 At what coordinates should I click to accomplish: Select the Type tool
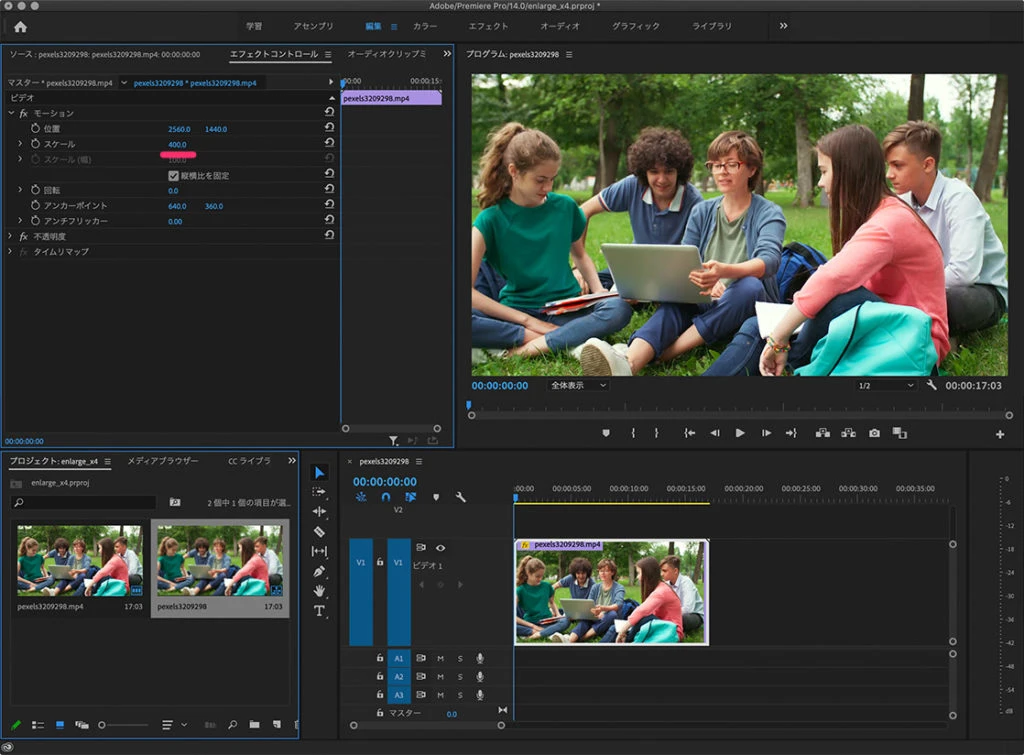click(x=319, y=611)
